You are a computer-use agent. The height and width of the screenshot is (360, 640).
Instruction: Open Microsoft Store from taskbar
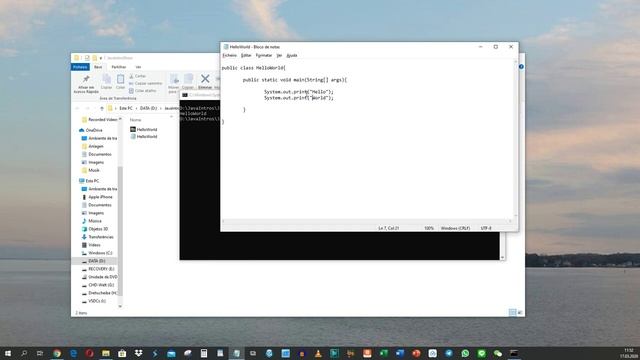coord(122,353)
